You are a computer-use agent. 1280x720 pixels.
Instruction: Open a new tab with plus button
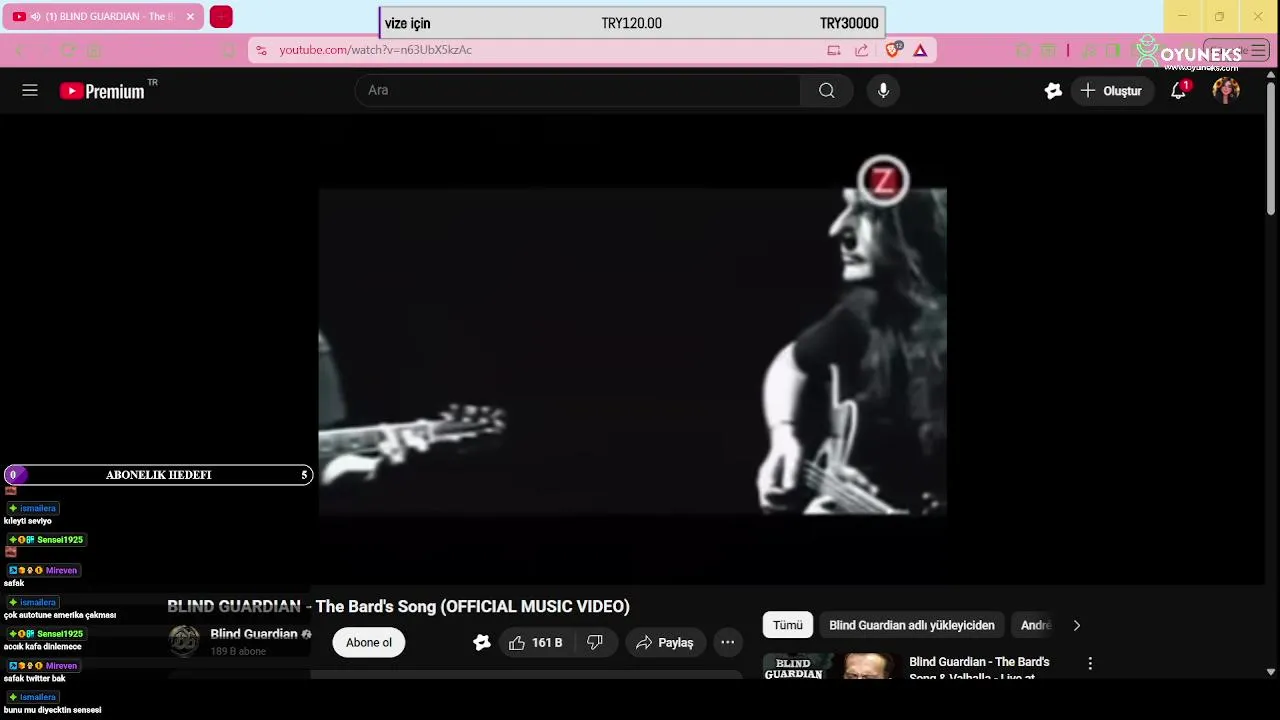tap(221, 17)
